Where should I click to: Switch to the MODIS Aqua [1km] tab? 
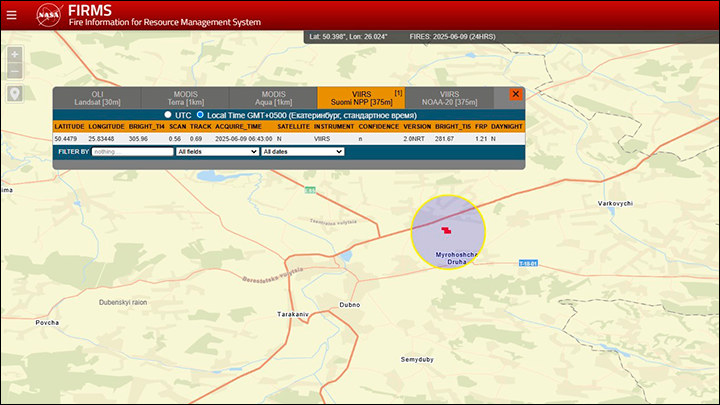[274, 98]
